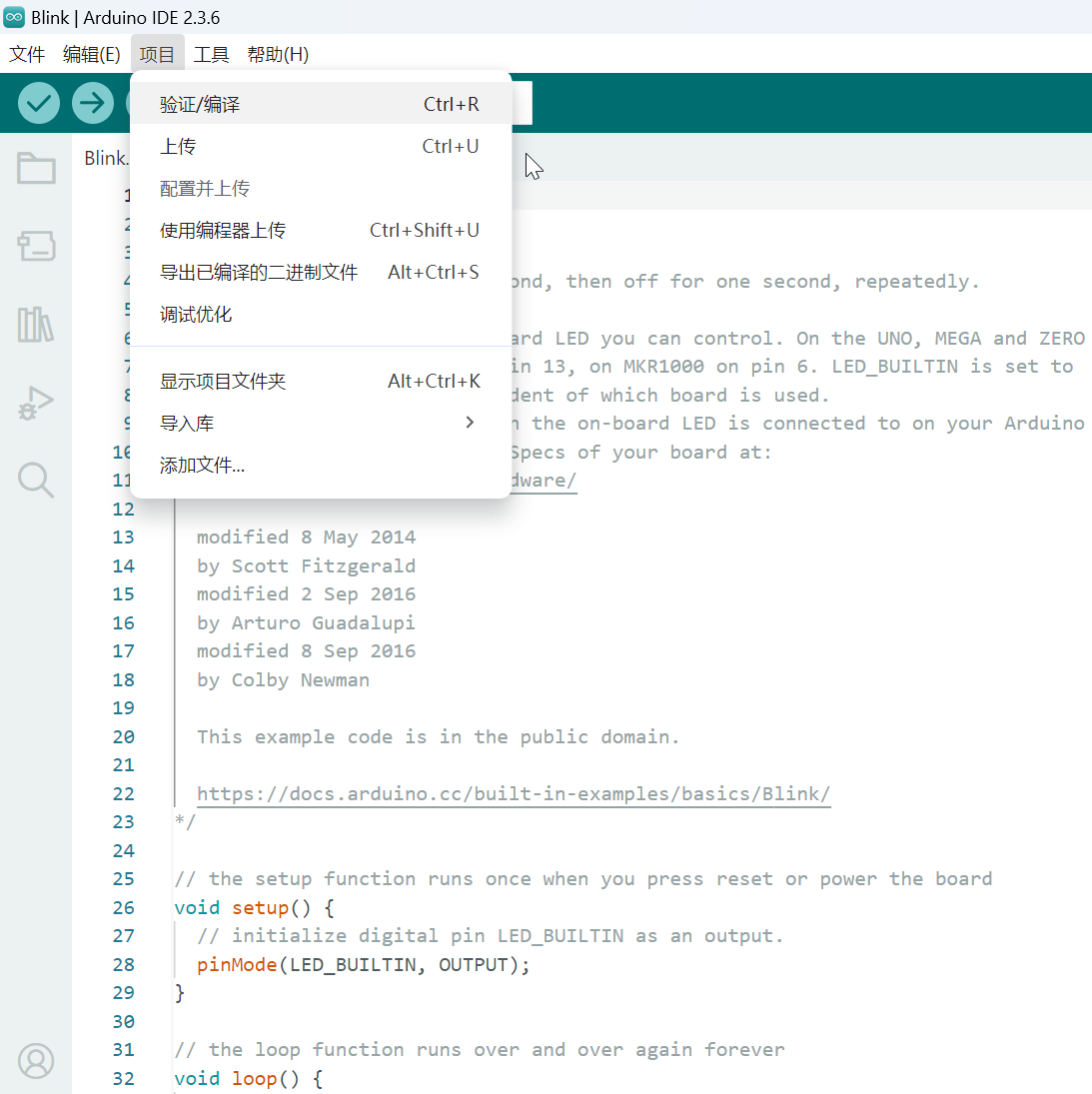Click the Verify checkmark toolbar icon
This screenshot has width=1092, height=1094.
(x=39, y=103)
